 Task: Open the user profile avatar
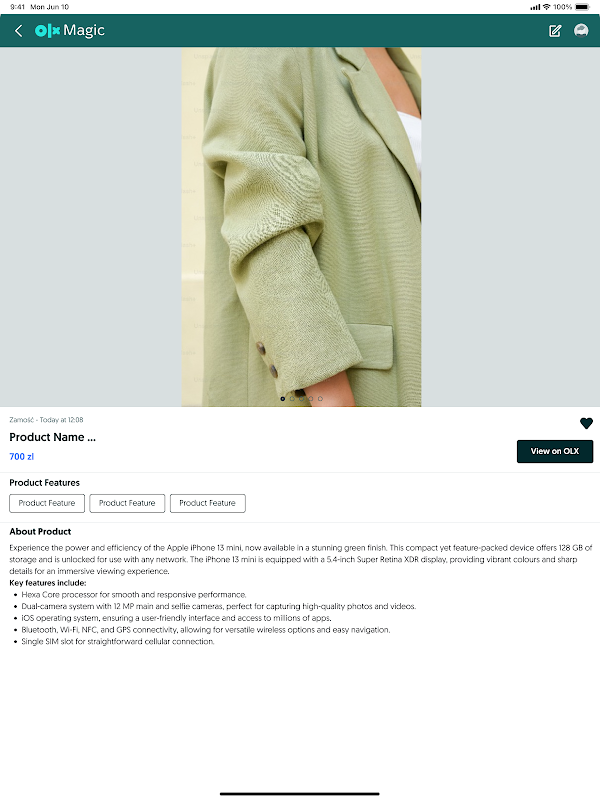click(x=581, y=31)
